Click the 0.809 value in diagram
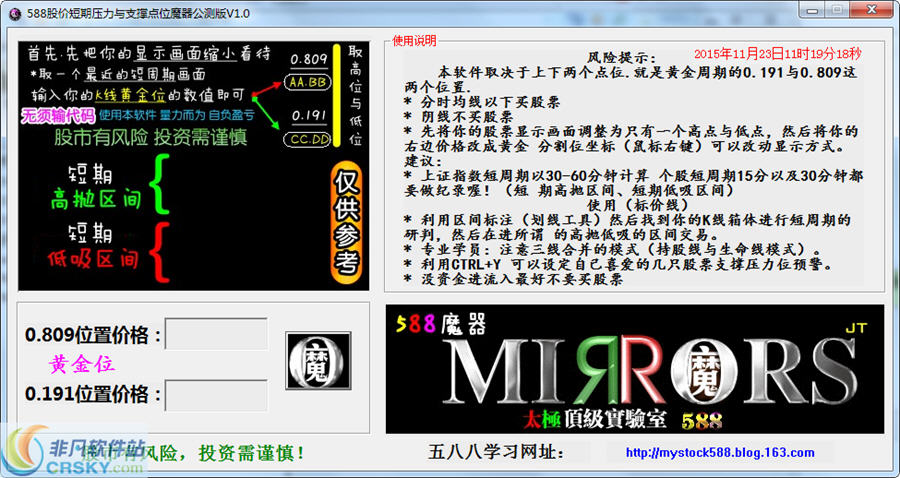The image size is (900, 478). tap(309, 59)
